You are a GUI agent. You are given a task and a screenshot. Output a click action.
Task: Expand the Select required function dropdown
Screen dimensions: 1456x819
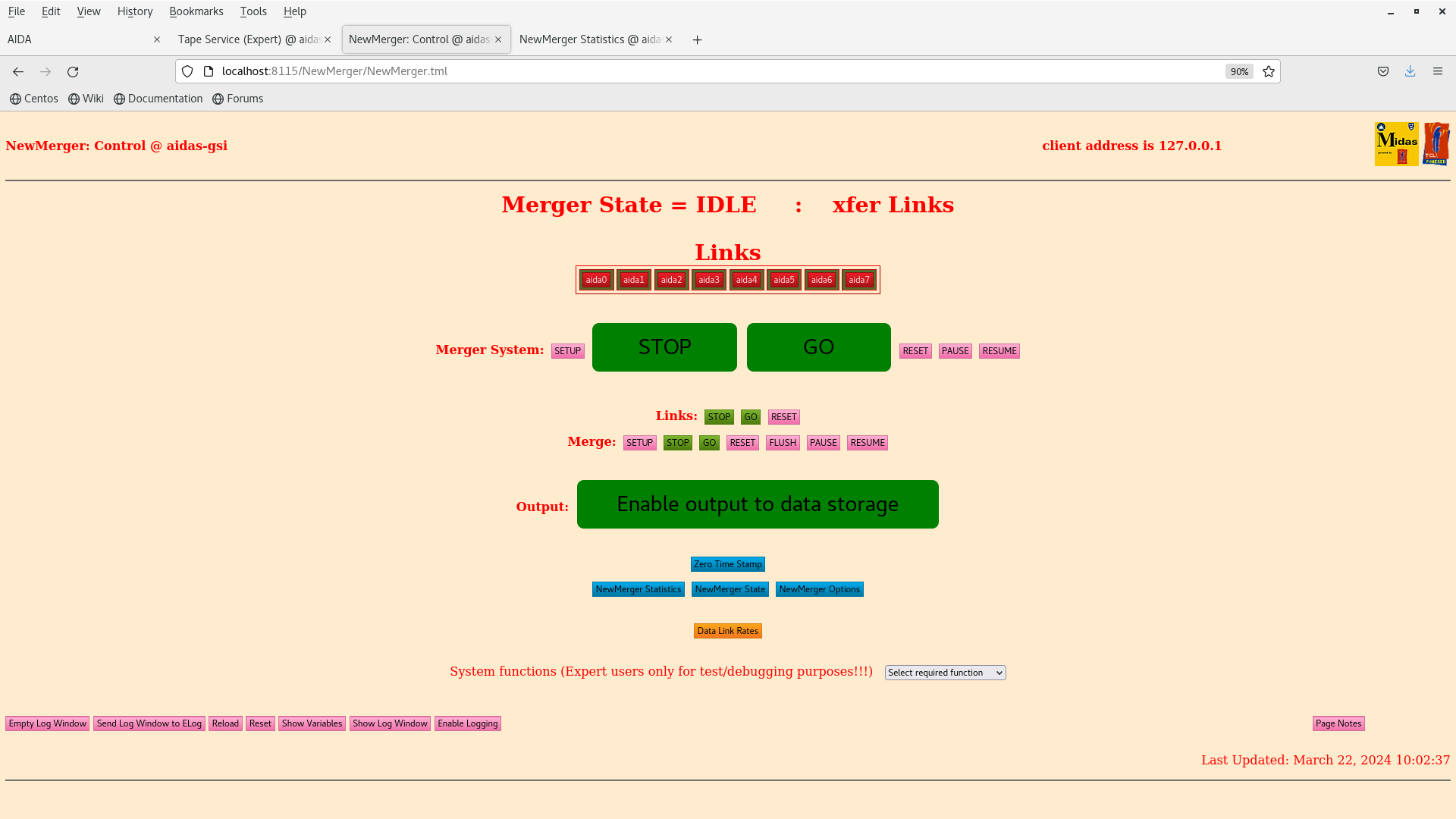[x=945, y=673]
